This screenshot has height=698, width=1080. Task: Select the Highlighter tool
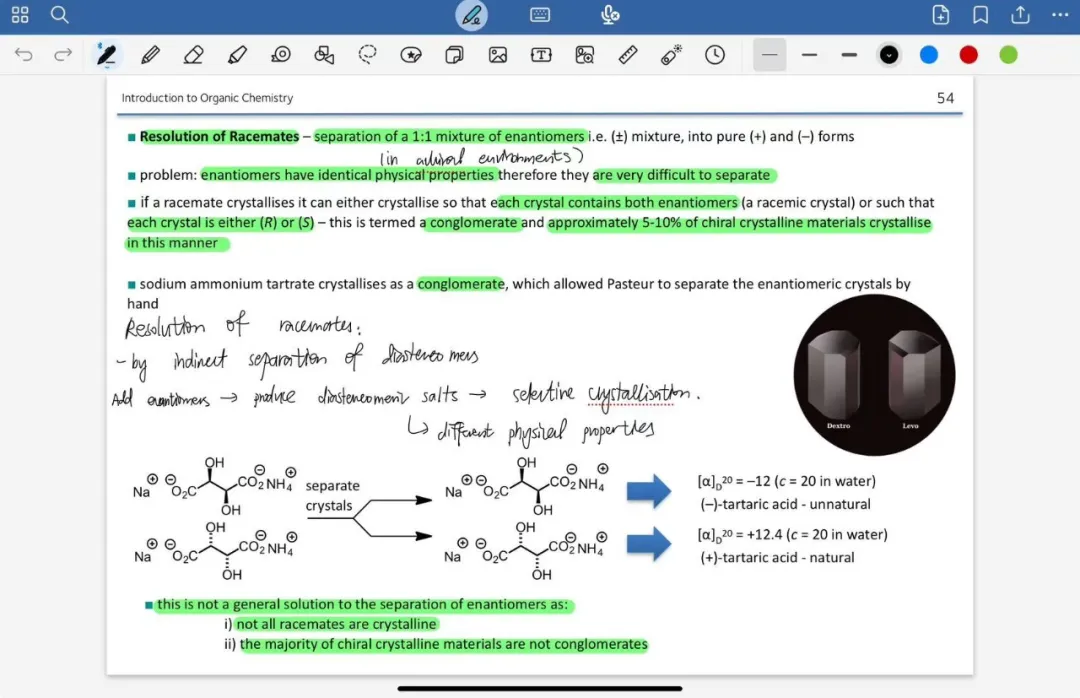237,54
